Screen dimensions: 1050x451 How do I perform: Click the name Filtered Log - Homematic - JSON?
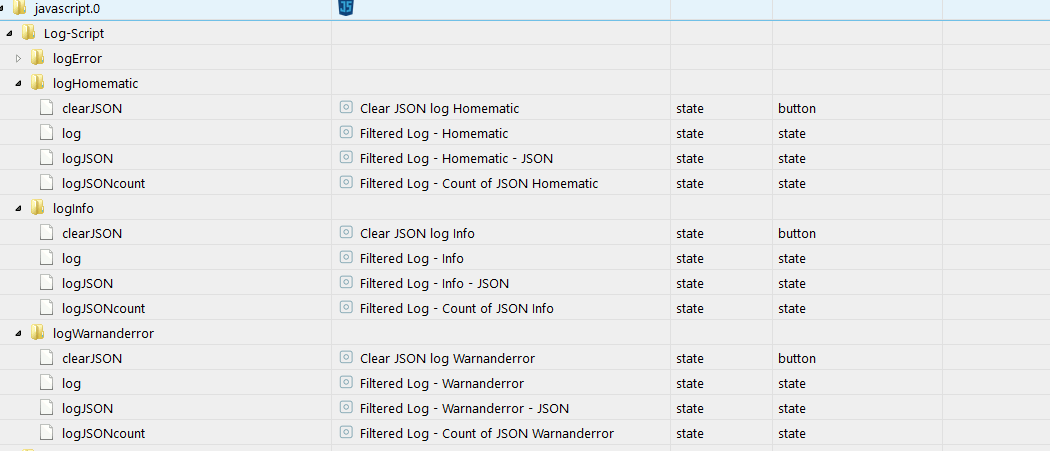click(x=456, y=158)
